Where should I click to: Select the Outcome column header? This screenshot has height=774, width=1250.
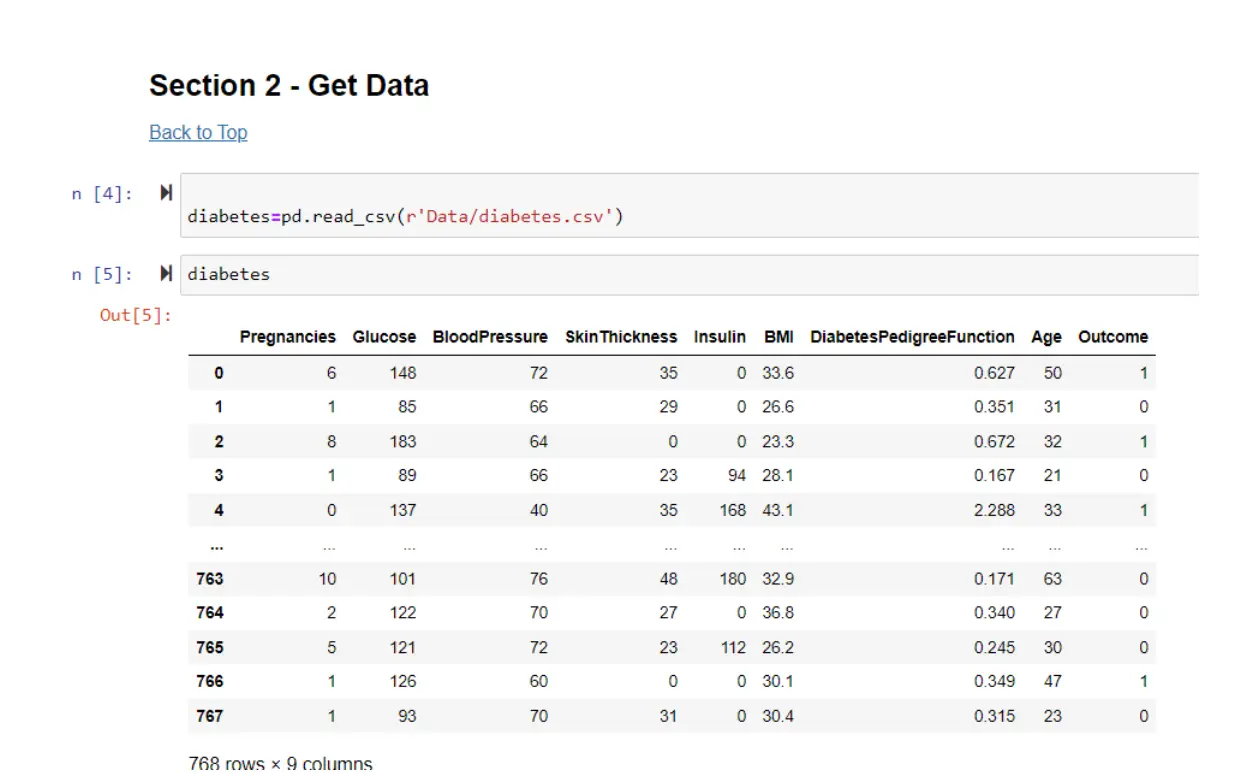(1113, 337)
